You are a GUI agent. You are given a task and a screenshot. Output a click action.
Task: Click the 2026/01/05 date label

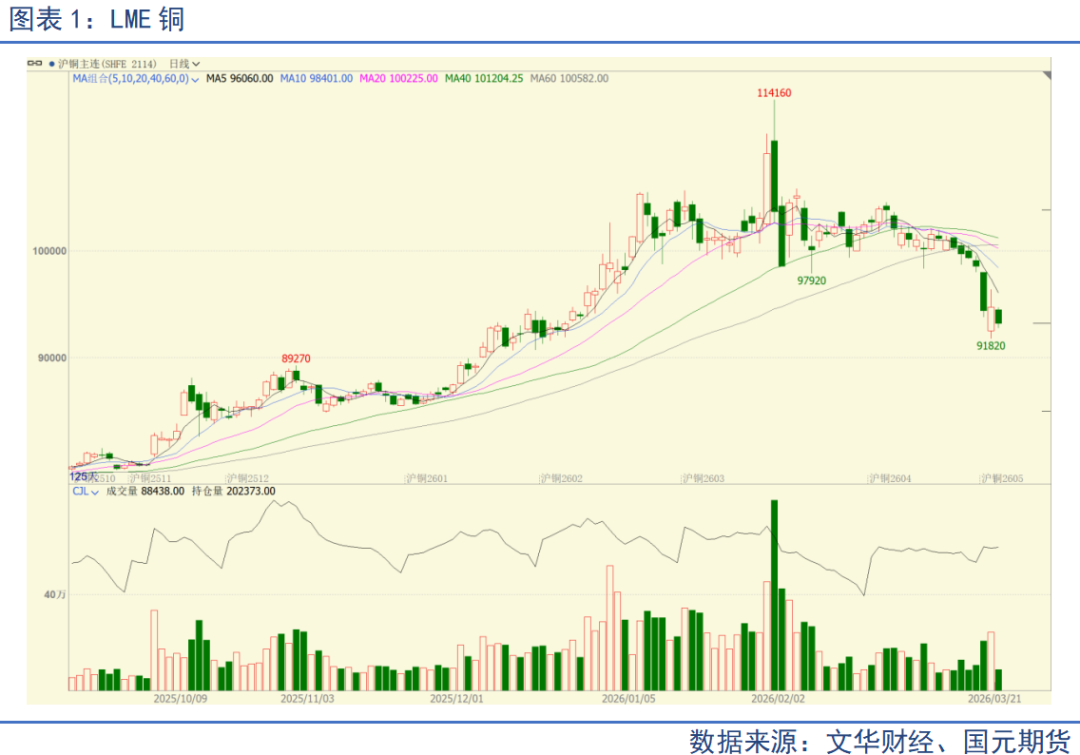(x=629, y=699)
